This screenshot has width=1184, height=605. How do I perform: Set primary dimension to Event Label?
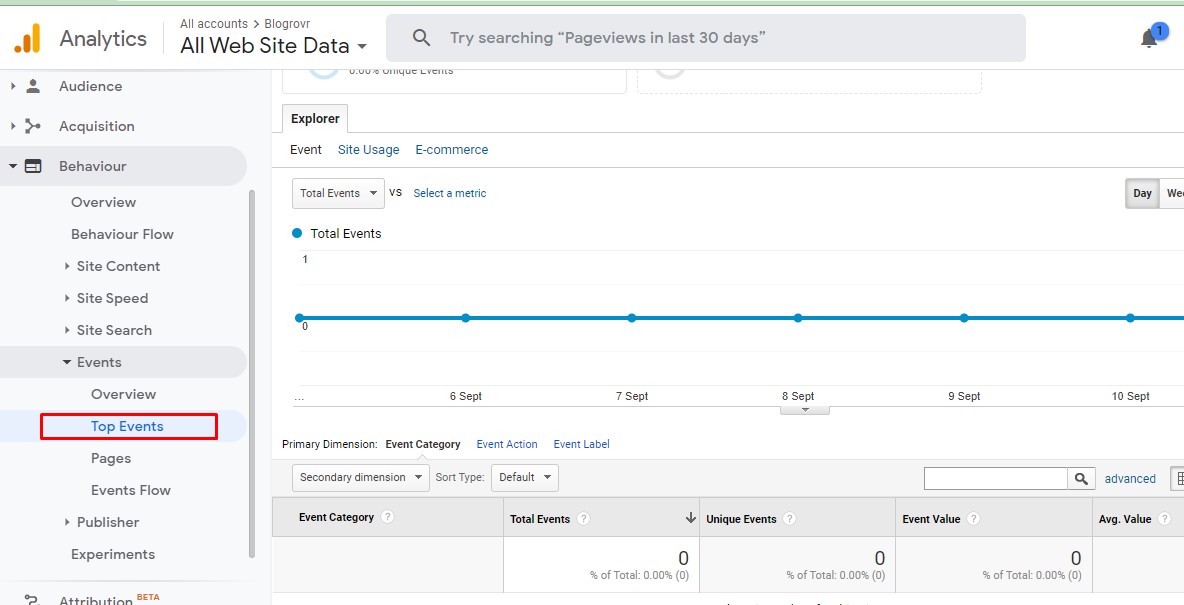point(581,444)
